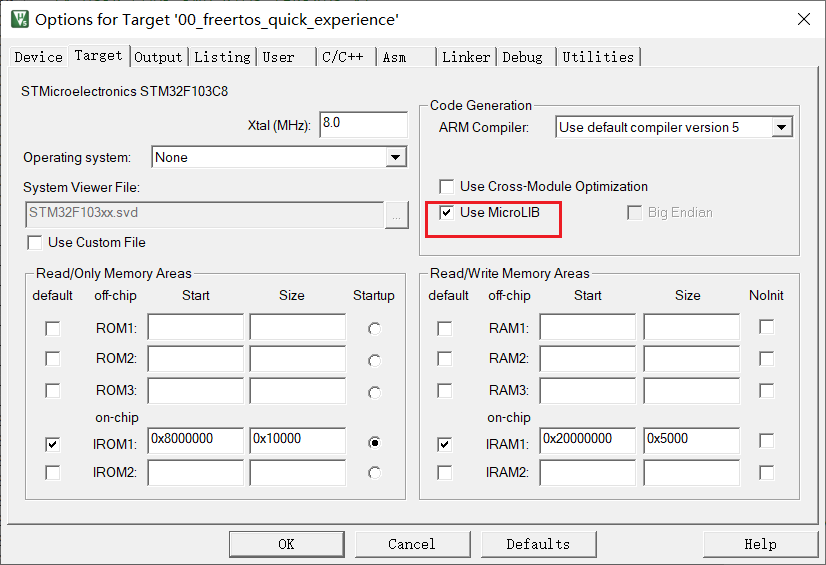Select the ROM1 Startup radio button
This screenshot has height=565, width=826.
tap(375, 329)
